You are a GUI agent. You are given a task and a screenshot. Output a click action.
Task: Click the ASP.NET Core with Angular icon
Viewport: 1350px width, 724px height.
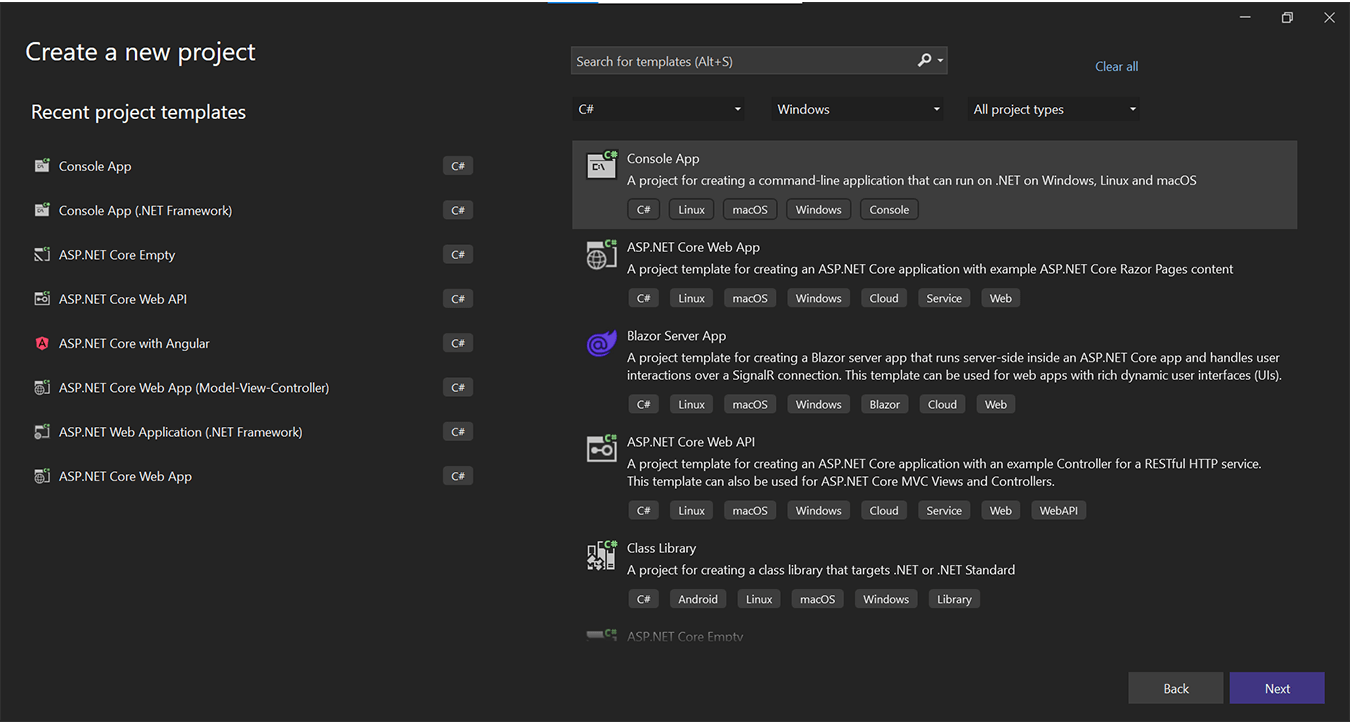pos(42,343)
